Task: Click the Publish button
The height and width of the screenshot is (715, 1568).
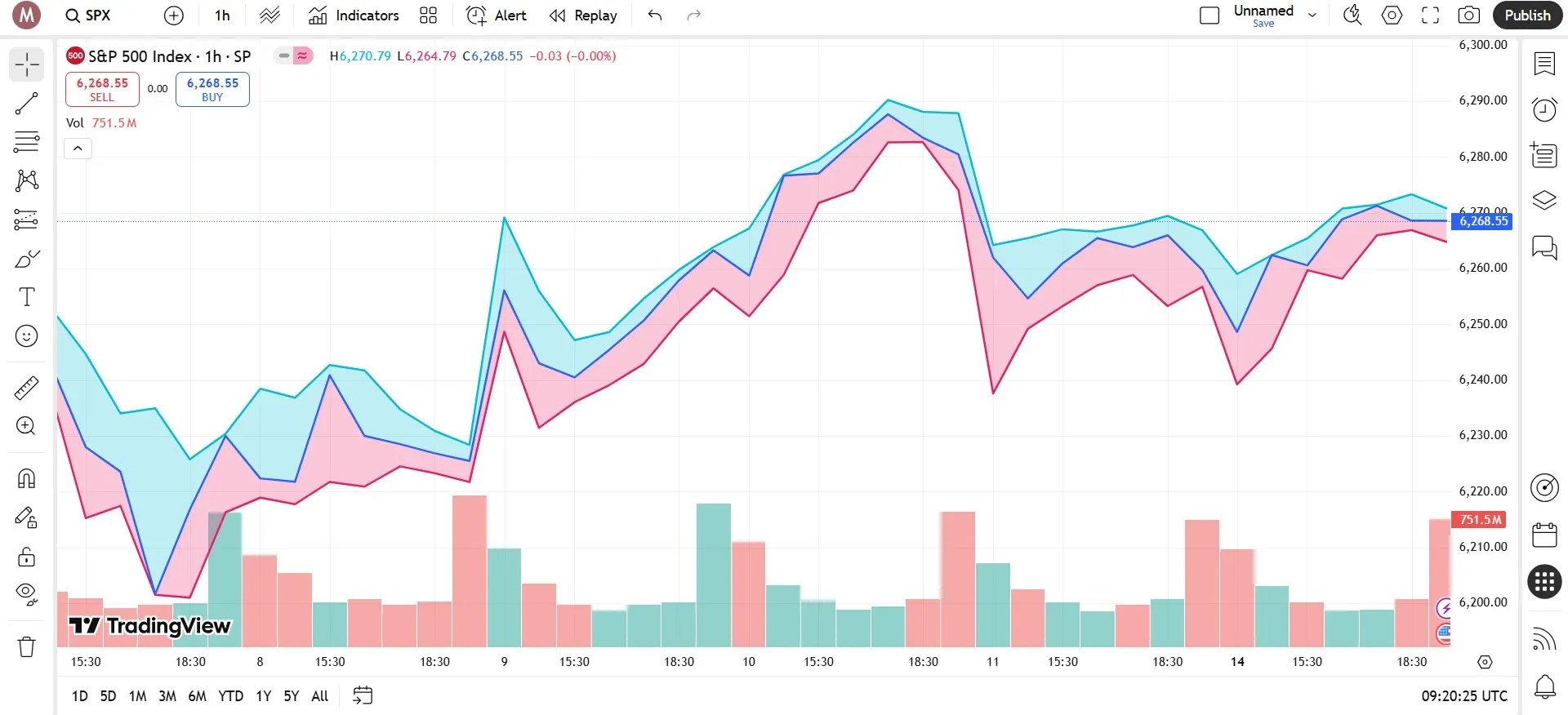Action: coord(1527,16)
